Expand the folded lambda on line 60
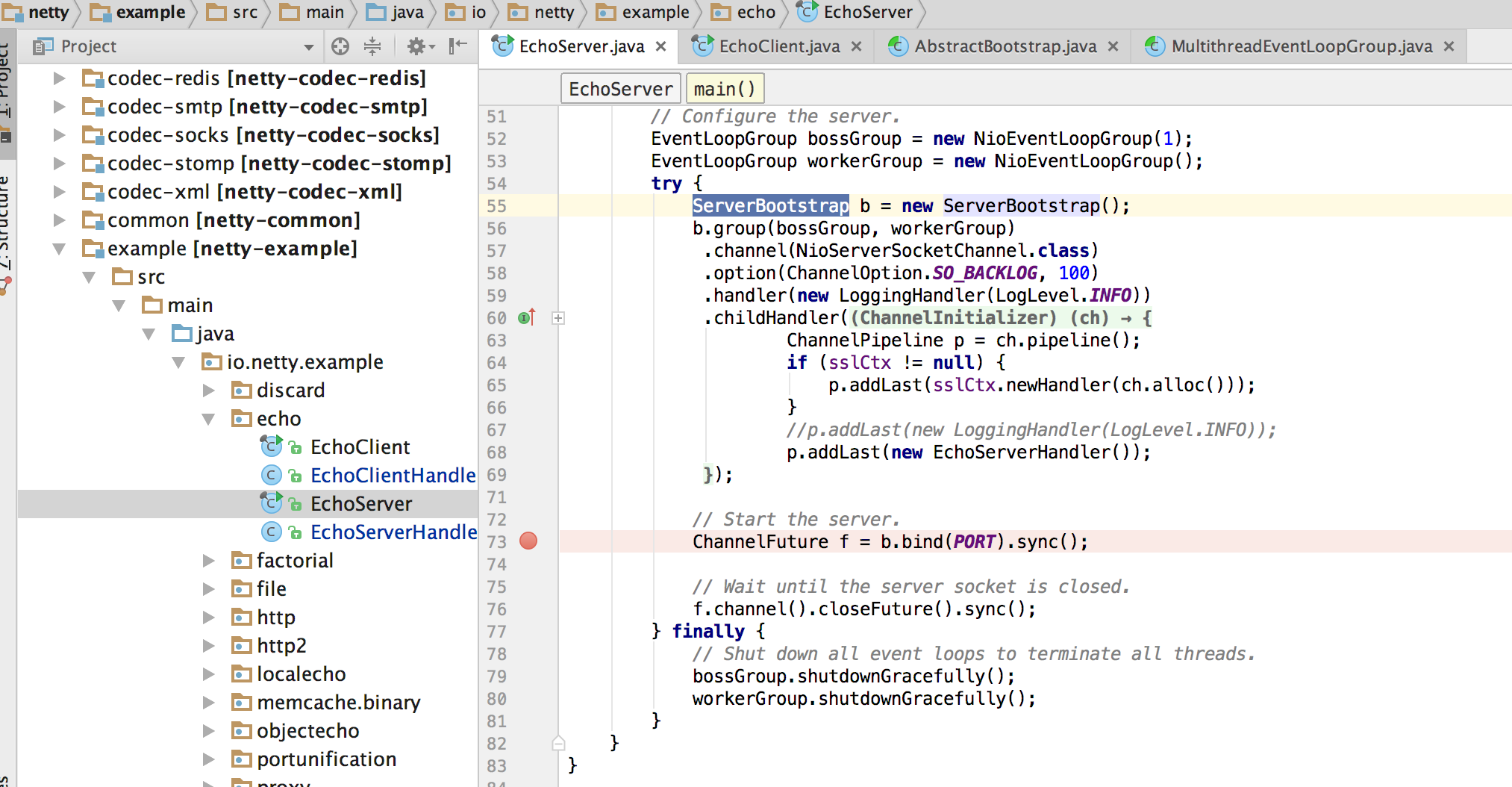 (x=557, y=318)
